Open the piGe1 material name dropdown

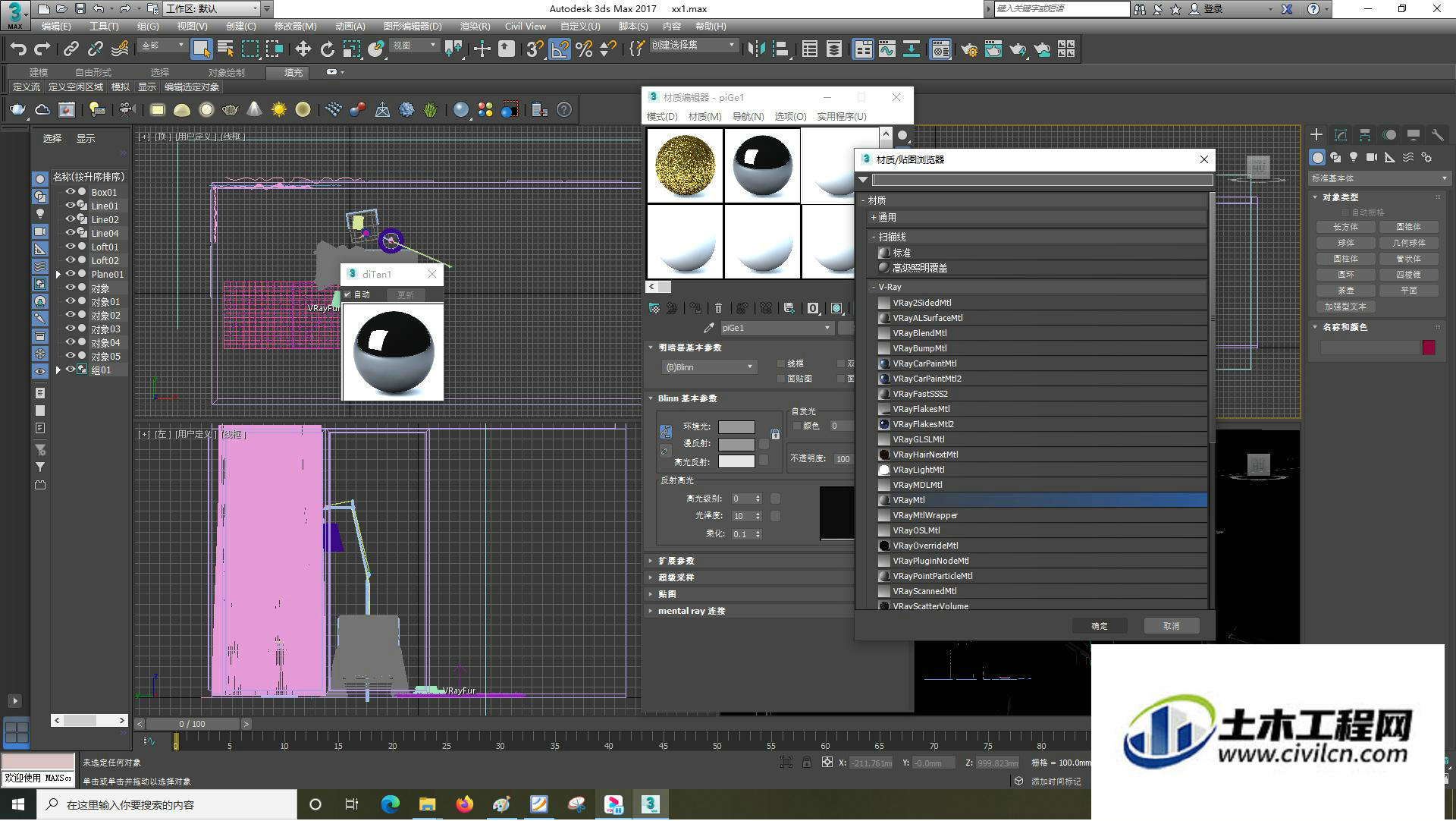[776, 328]
